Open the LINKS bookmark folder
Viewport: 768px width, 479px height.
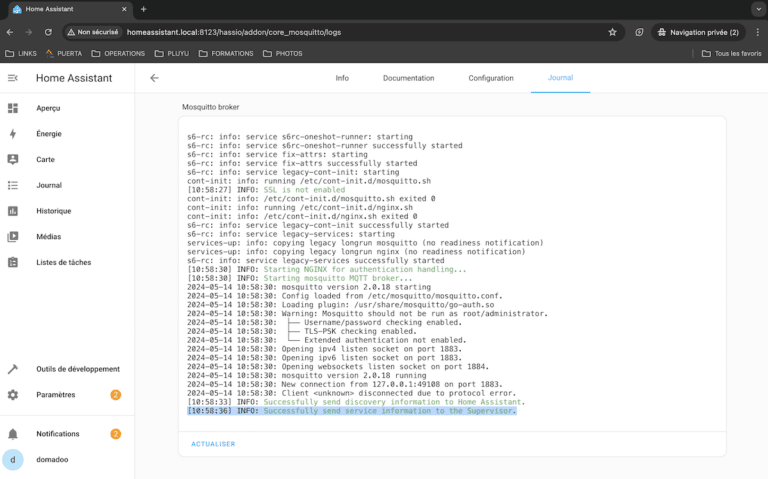pos(21,53)
